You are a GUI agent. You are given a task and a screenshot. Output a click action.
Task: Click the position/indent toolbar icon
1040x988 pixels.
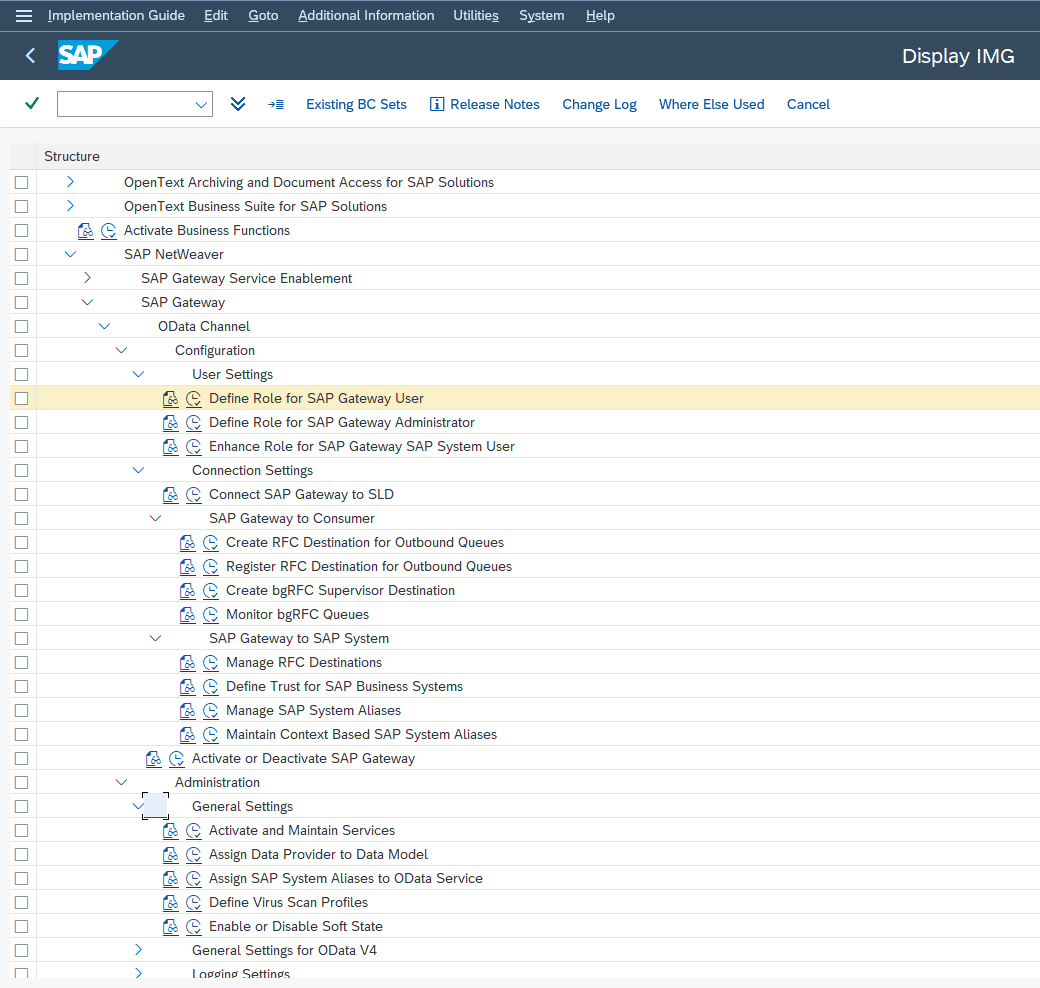click(x=276, y=104)
